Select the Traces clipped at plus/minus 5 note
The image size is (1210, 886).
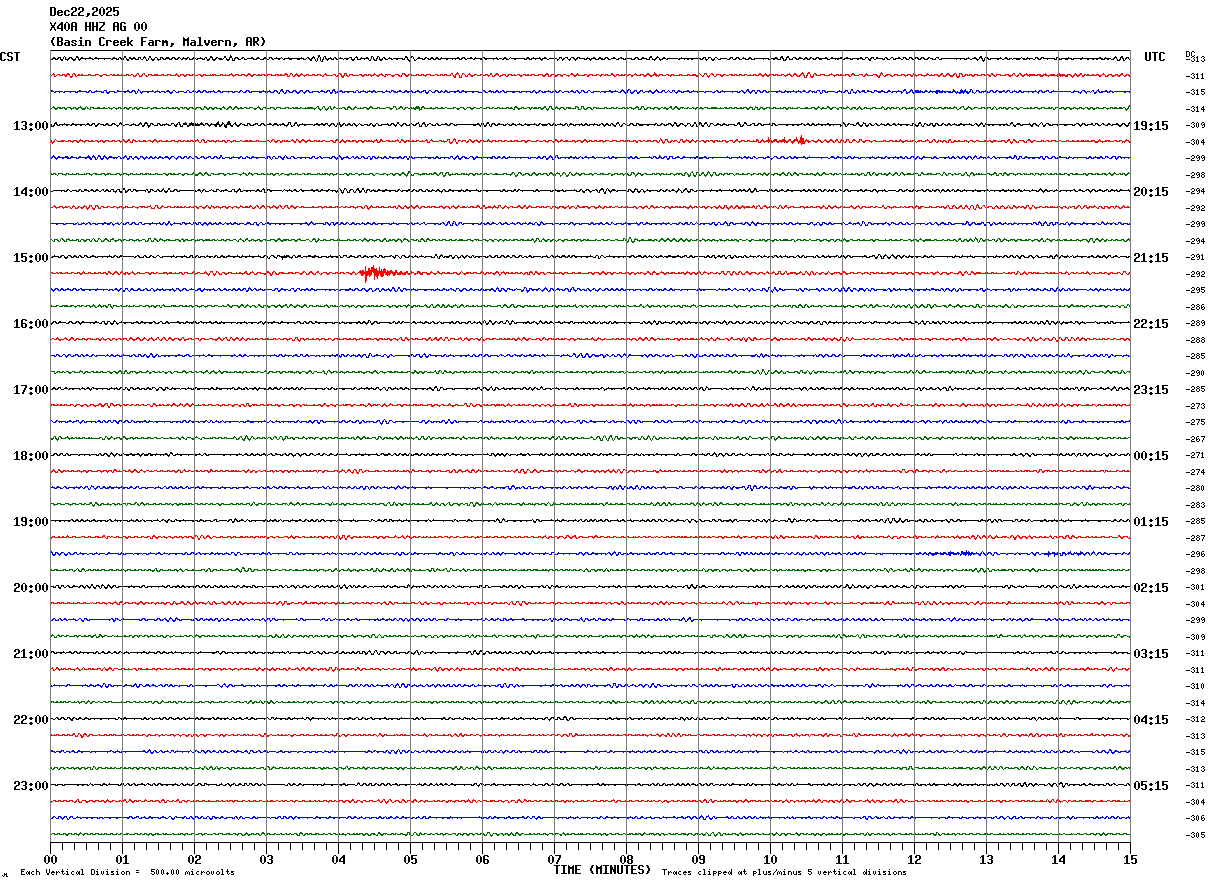pyautogui.click(x=784, y=873)
